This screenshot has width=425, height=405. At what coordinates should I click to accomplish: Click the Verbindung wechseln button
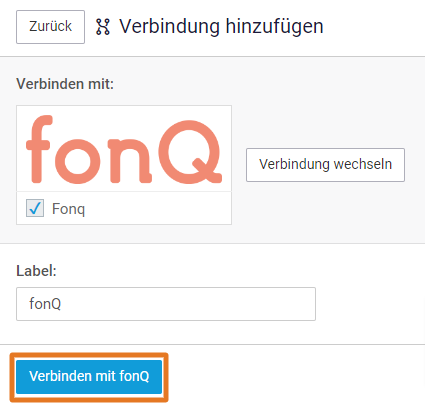[325, 165]
